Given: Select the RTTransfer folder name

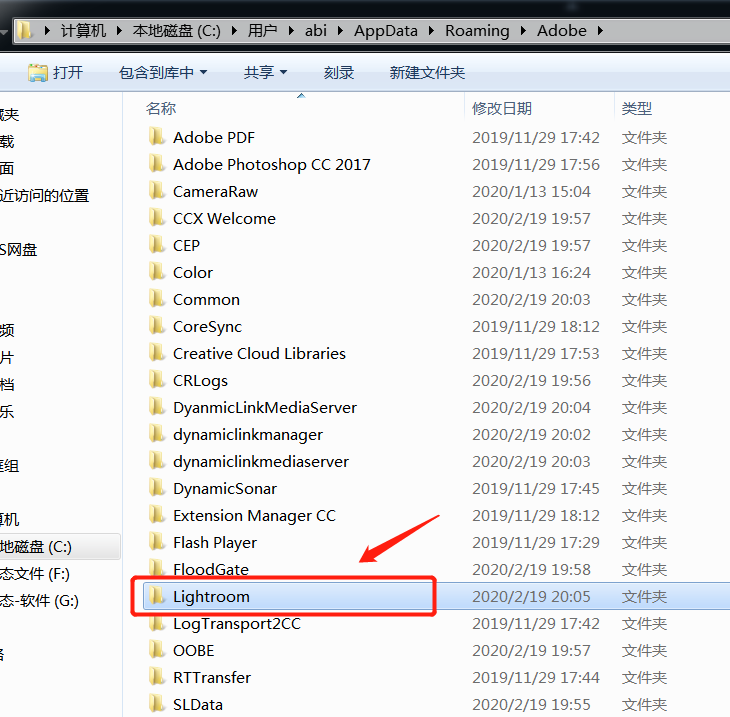Looking at the screenshot, I should 212,677.
